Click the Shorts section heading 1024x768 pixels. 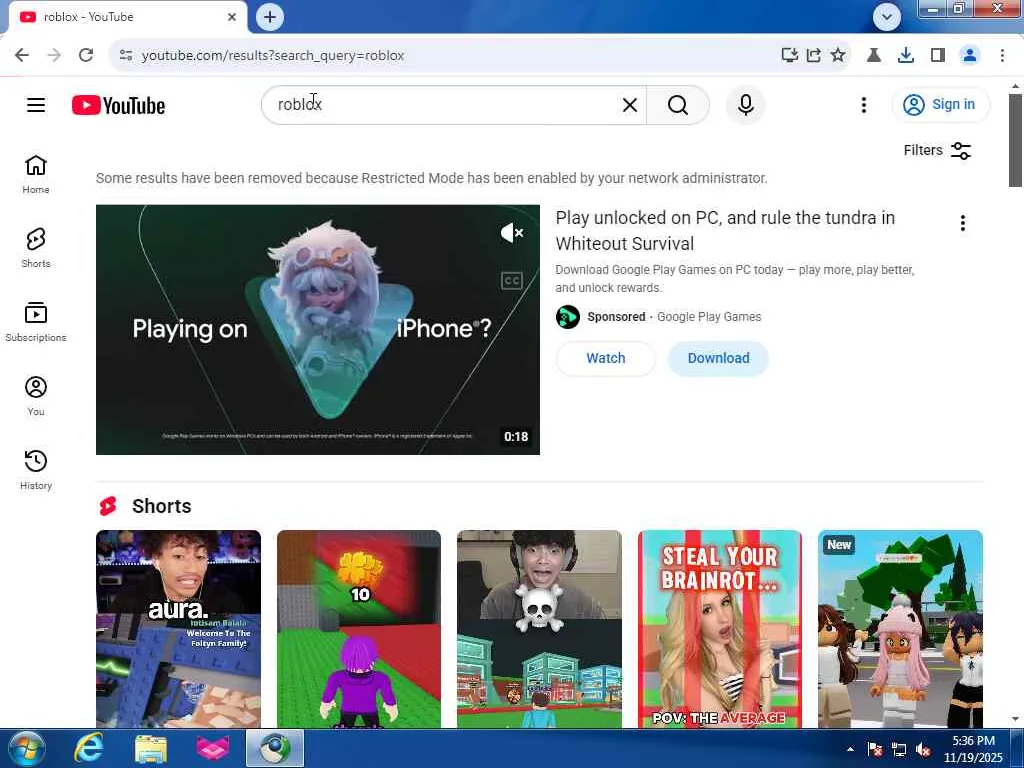click(161, 506)
